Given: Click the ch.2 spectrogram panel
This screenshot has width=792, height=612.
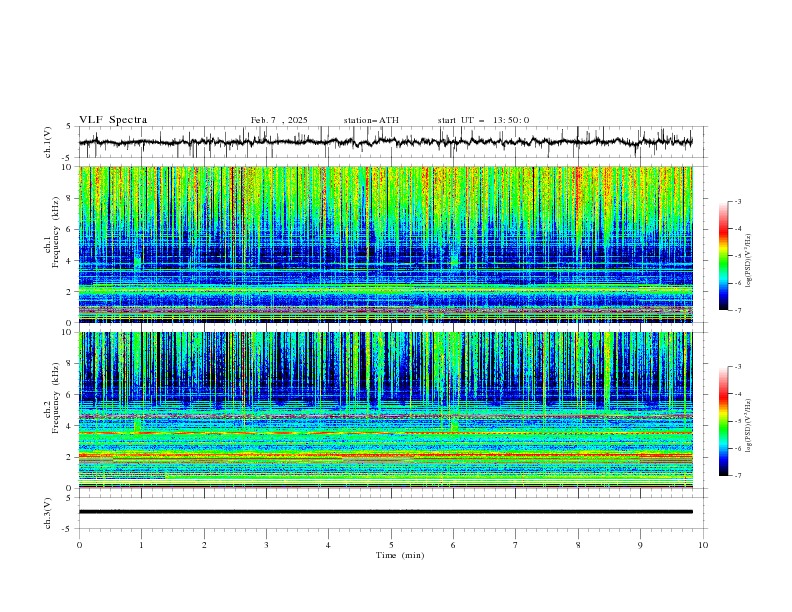Looking at the screenshot, I should pyautogui.click(x=386, y=410).
